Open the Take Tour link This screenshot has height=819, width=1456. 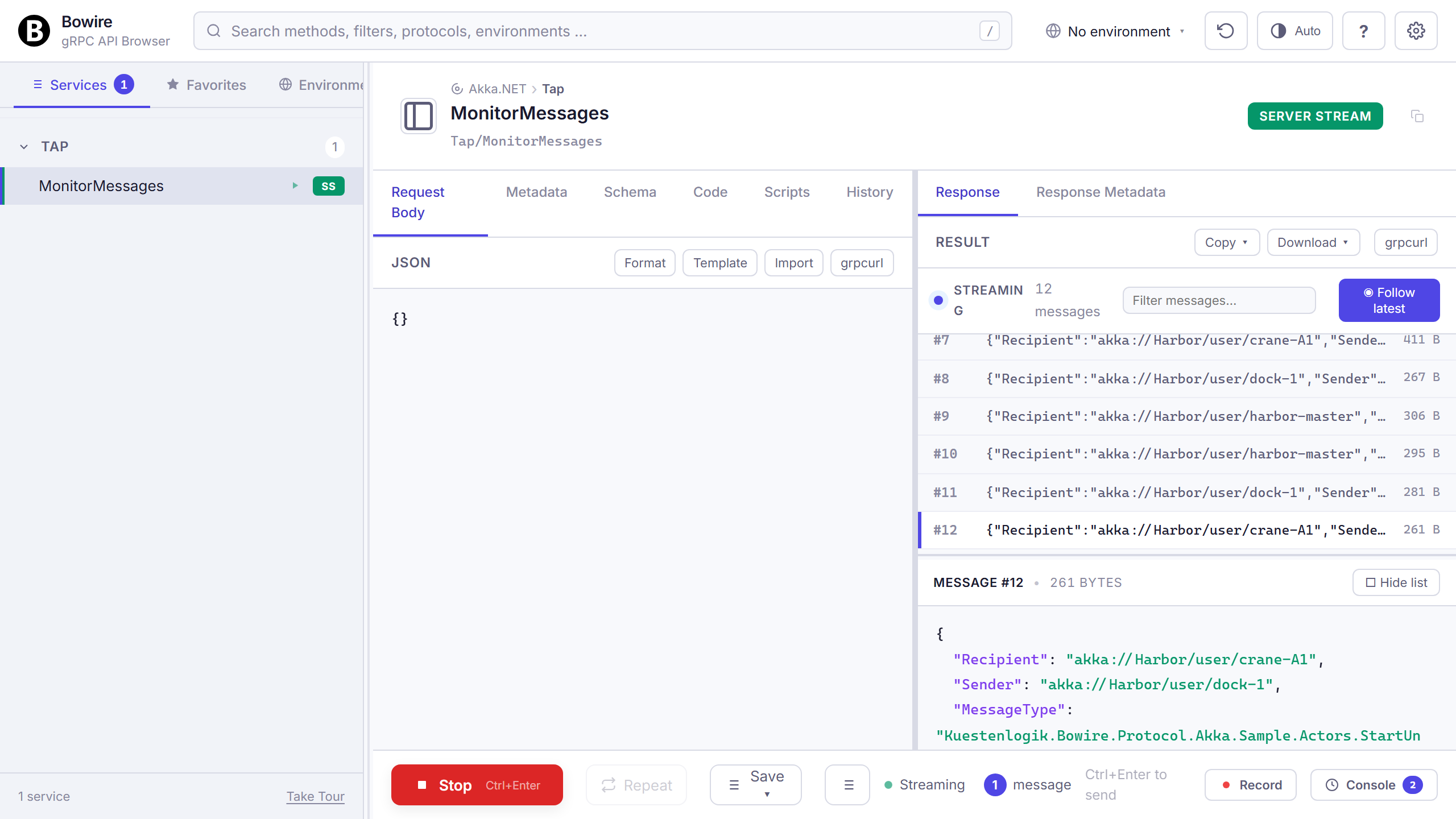(315, 796)
